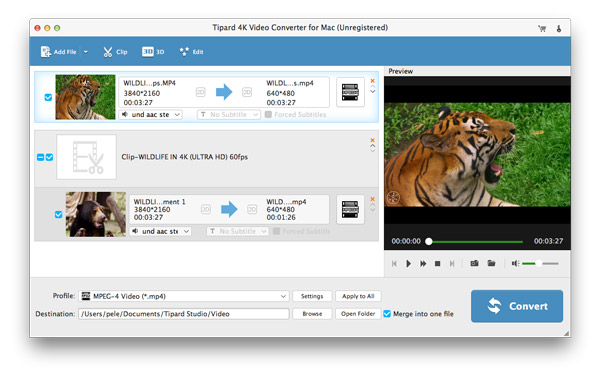Move the tiger video down in list
600x378 pixels.
point(372,92)
